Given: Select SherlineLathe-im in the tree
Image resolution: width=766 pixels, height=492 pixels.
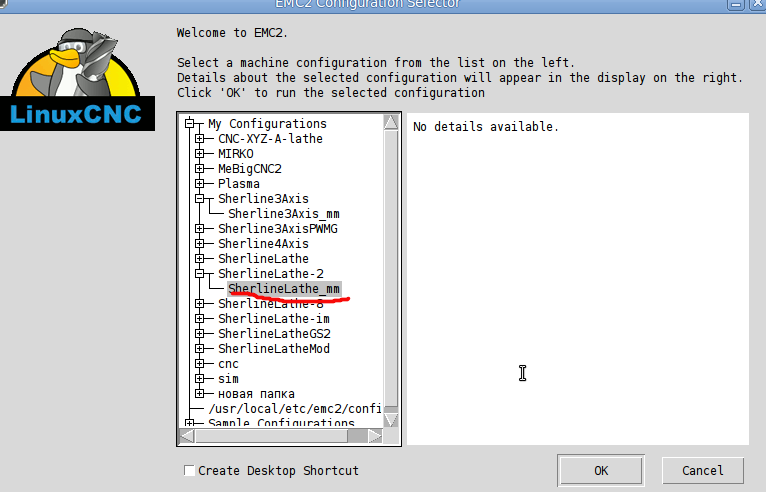Looking at the screenshot, I should [274, 319].
